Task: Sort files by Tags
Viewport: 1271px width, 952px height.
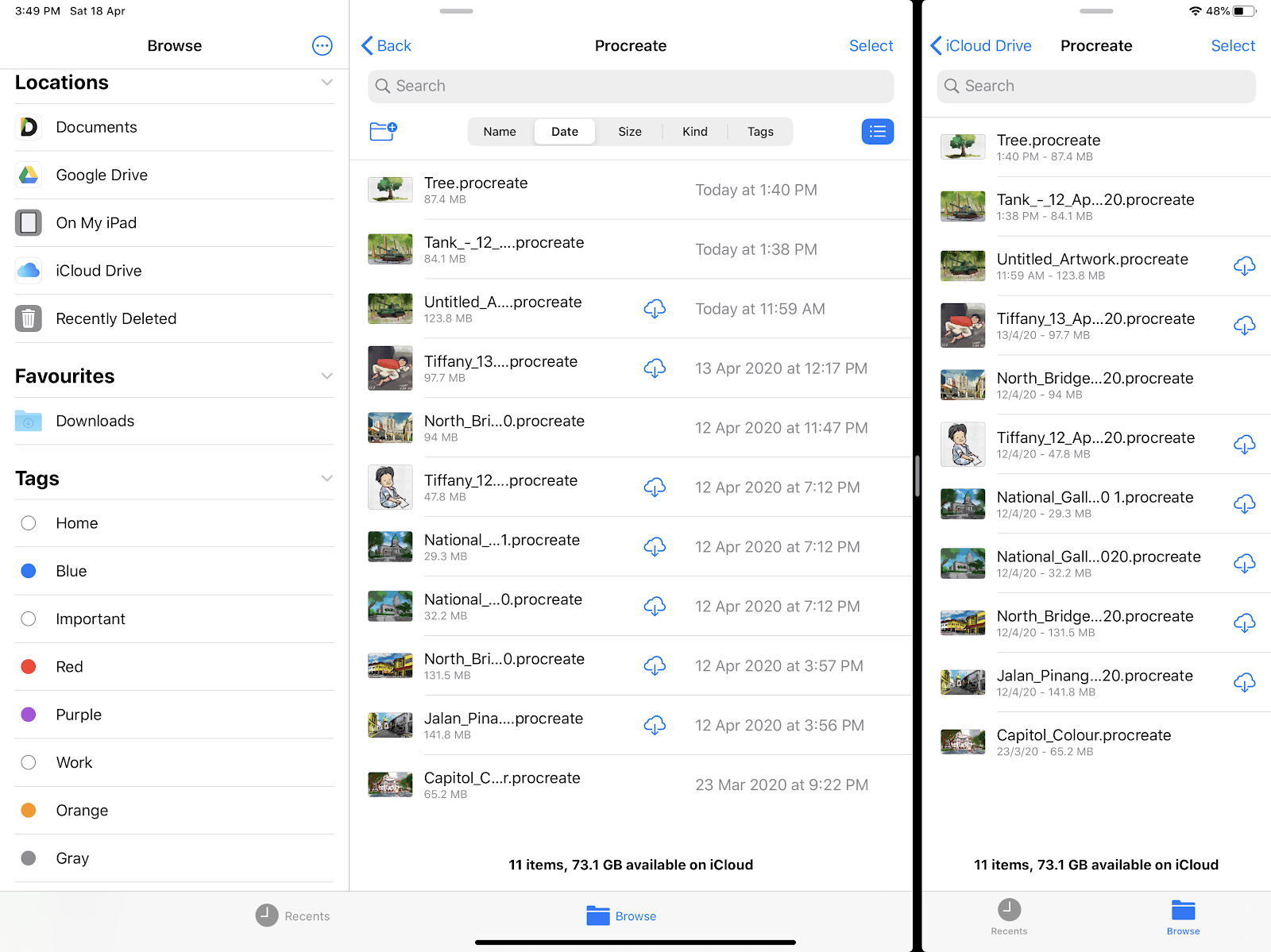Action: (x=760, y=132)
